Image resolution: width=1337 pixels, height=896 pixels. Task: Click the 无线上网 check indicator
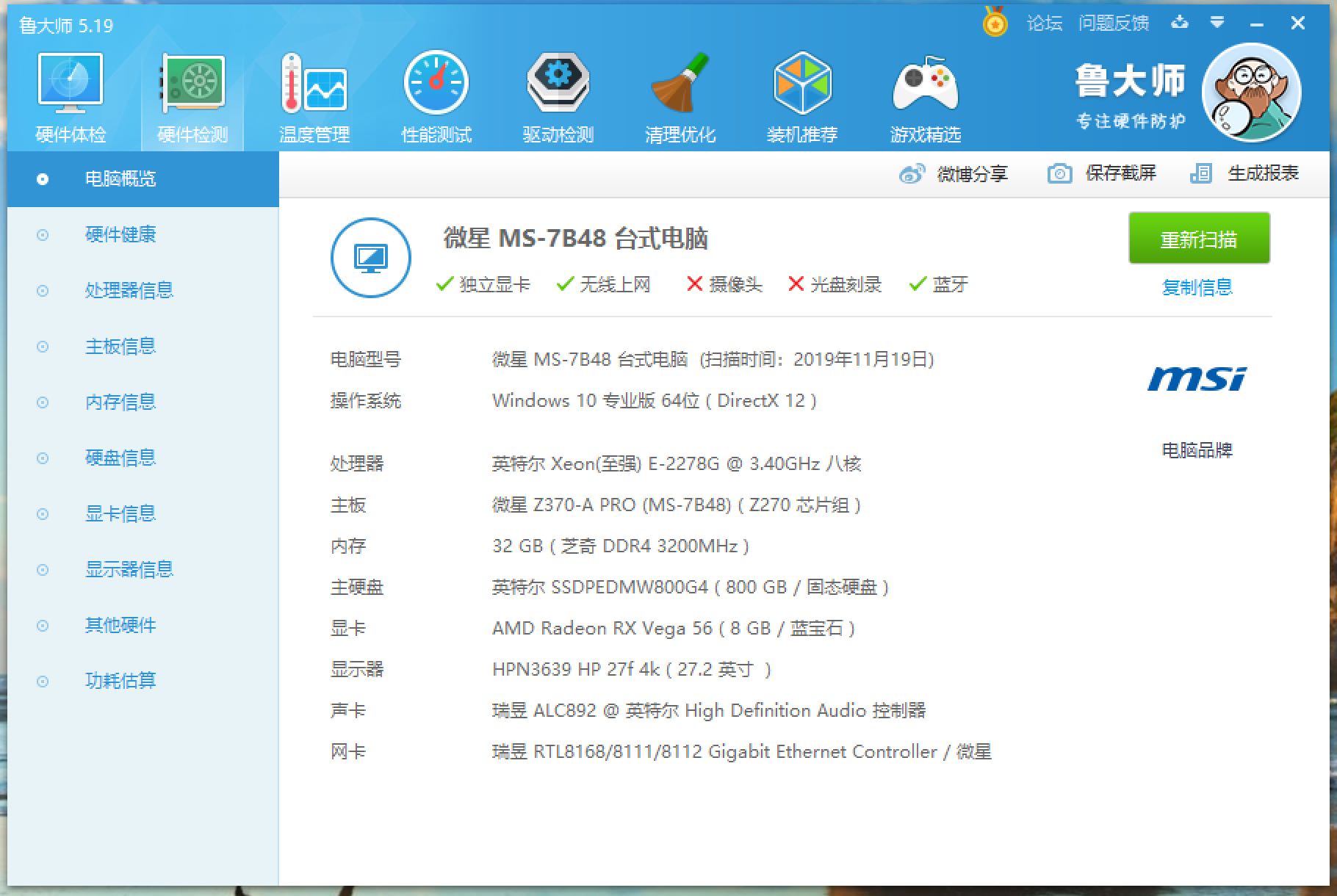[x=603, y=284]
